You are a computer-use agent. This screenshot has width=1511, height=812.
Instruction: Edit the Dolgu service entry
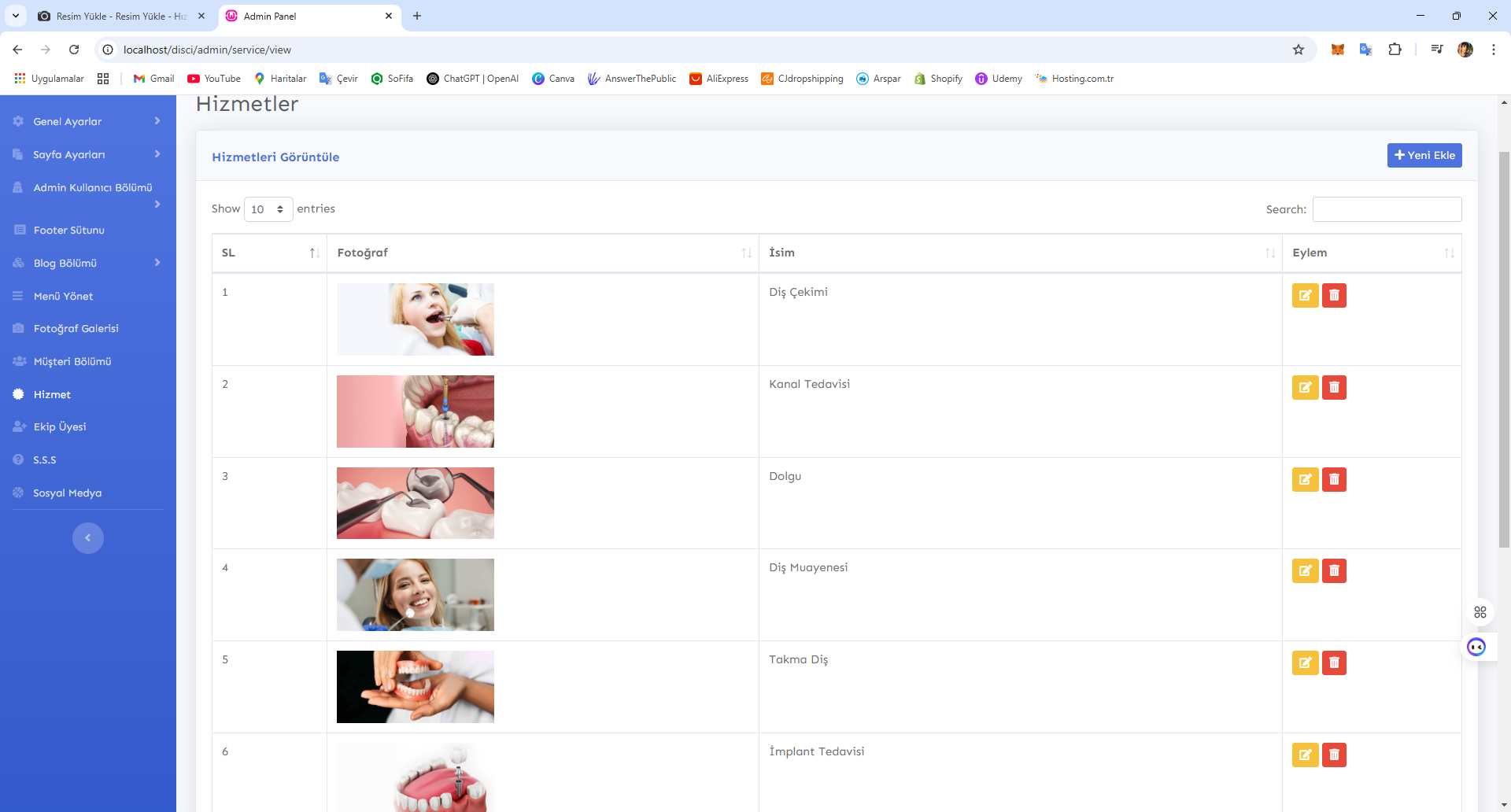coord(1305,479)
